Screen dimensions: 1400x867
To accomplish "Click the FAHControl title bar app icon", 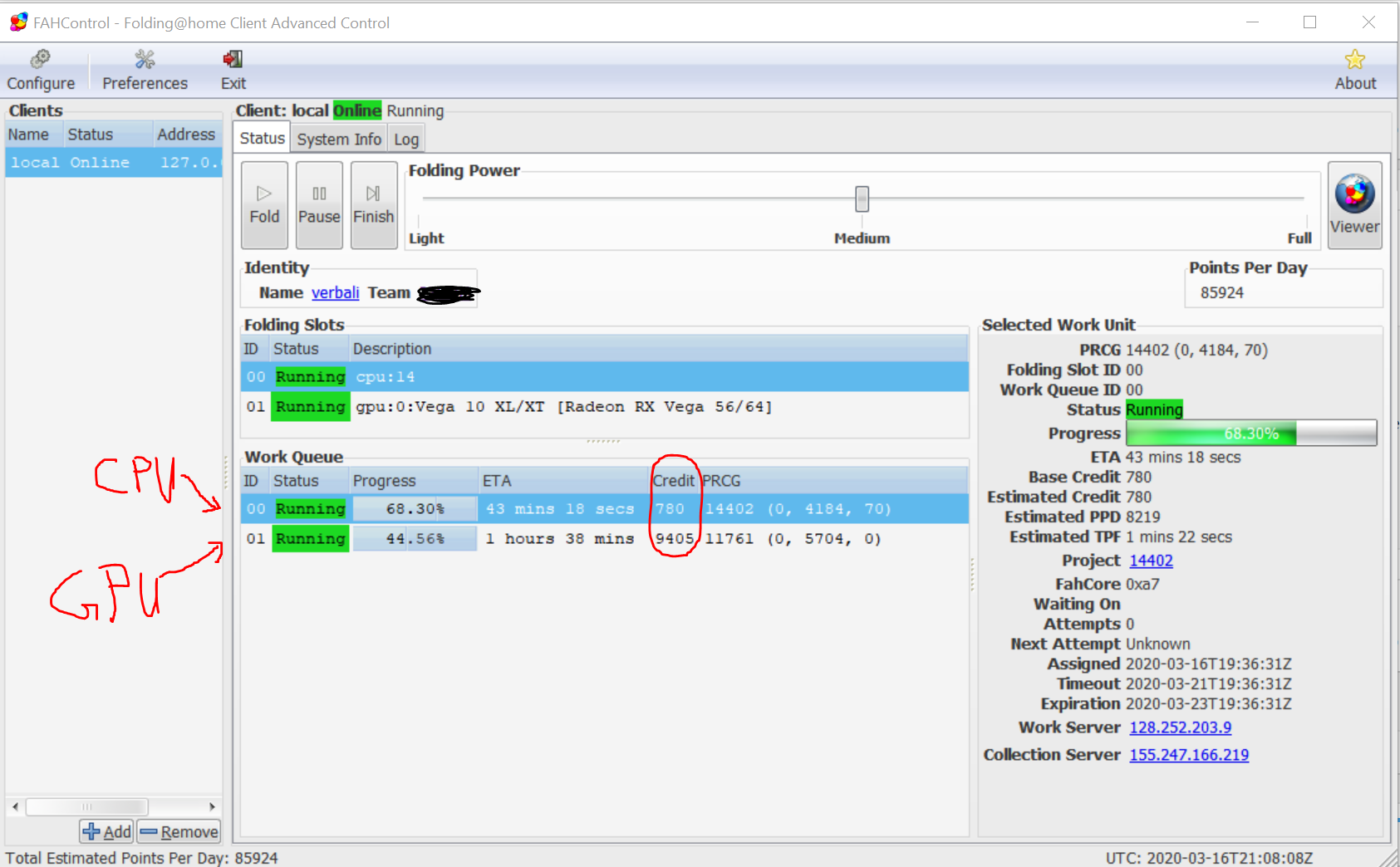I will (18, 22).
